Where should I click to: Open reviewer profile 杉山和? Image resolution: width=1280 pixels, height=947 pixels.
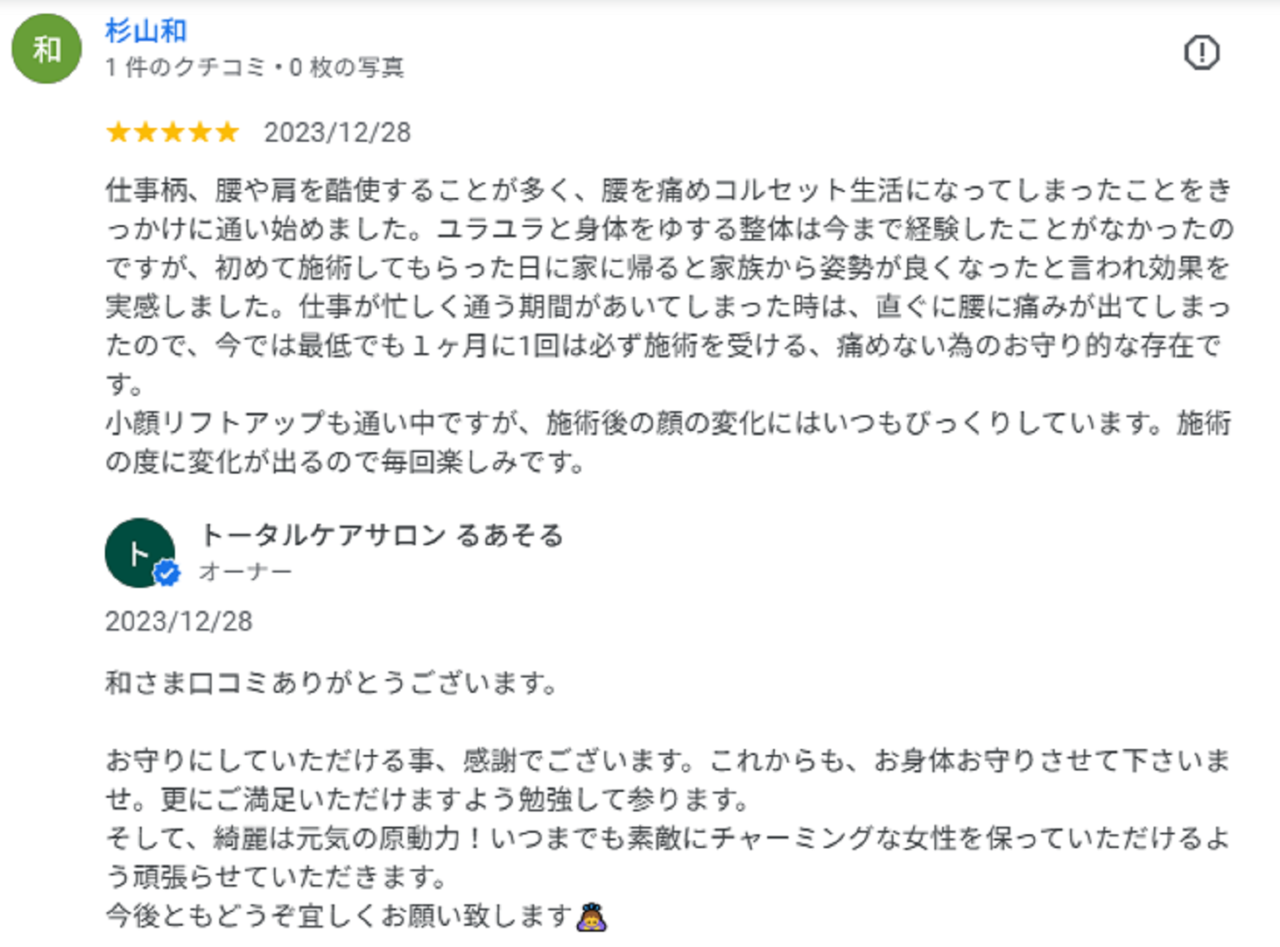tap(146, 31)
